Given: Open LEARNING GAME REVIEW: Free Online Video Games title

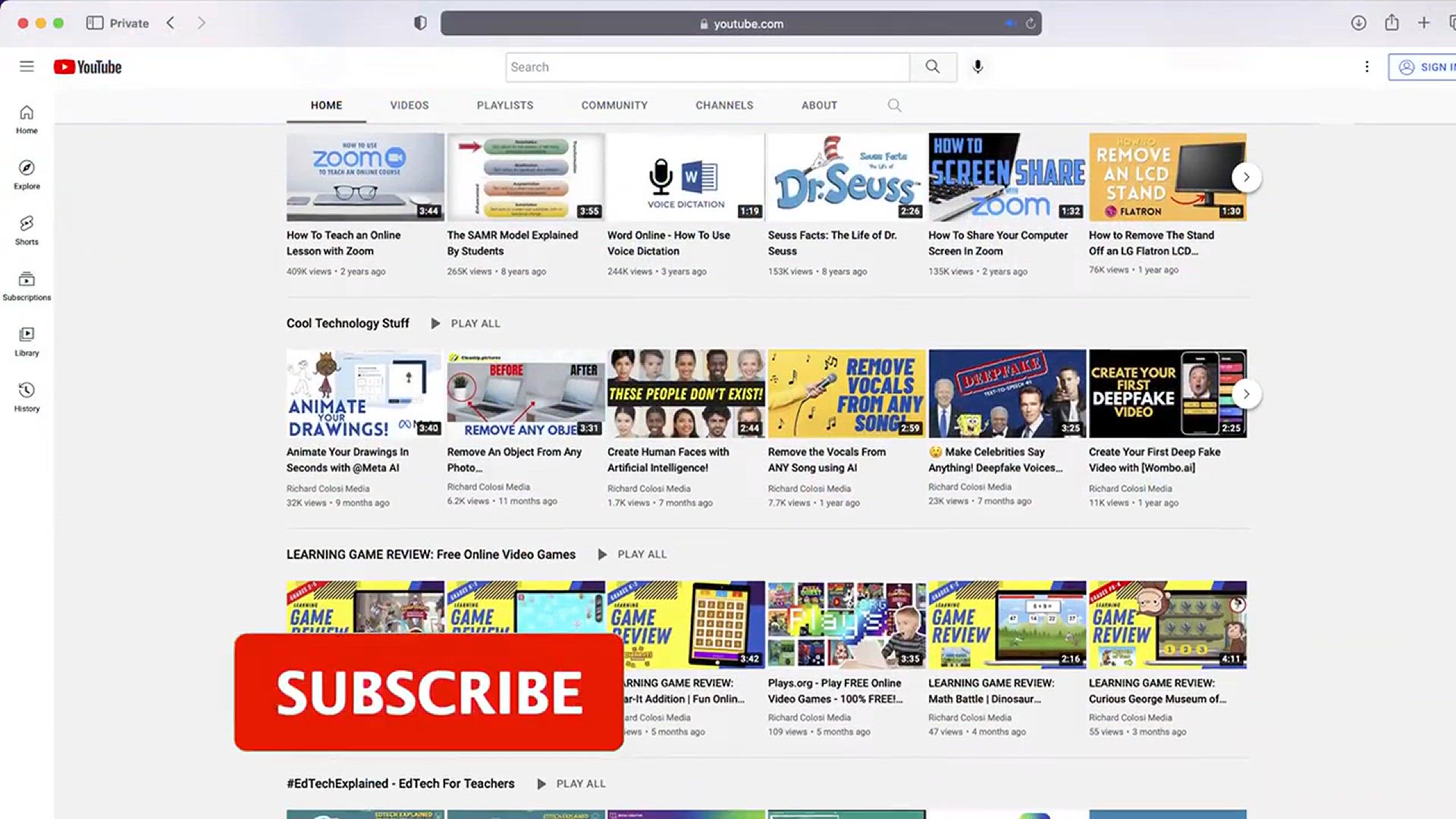Looking at the screenshot, I should click(431, 554).
